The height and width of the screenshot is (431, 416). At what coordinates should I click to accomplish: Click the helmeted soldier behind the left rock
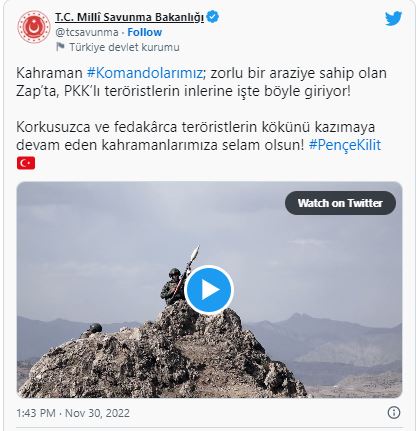[94, 328]
